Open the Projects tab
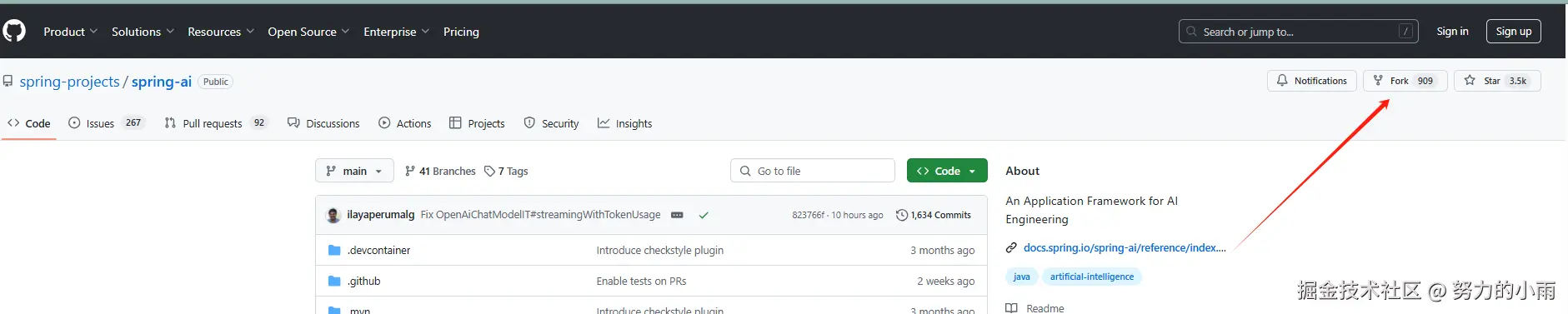 pos(477,123)
